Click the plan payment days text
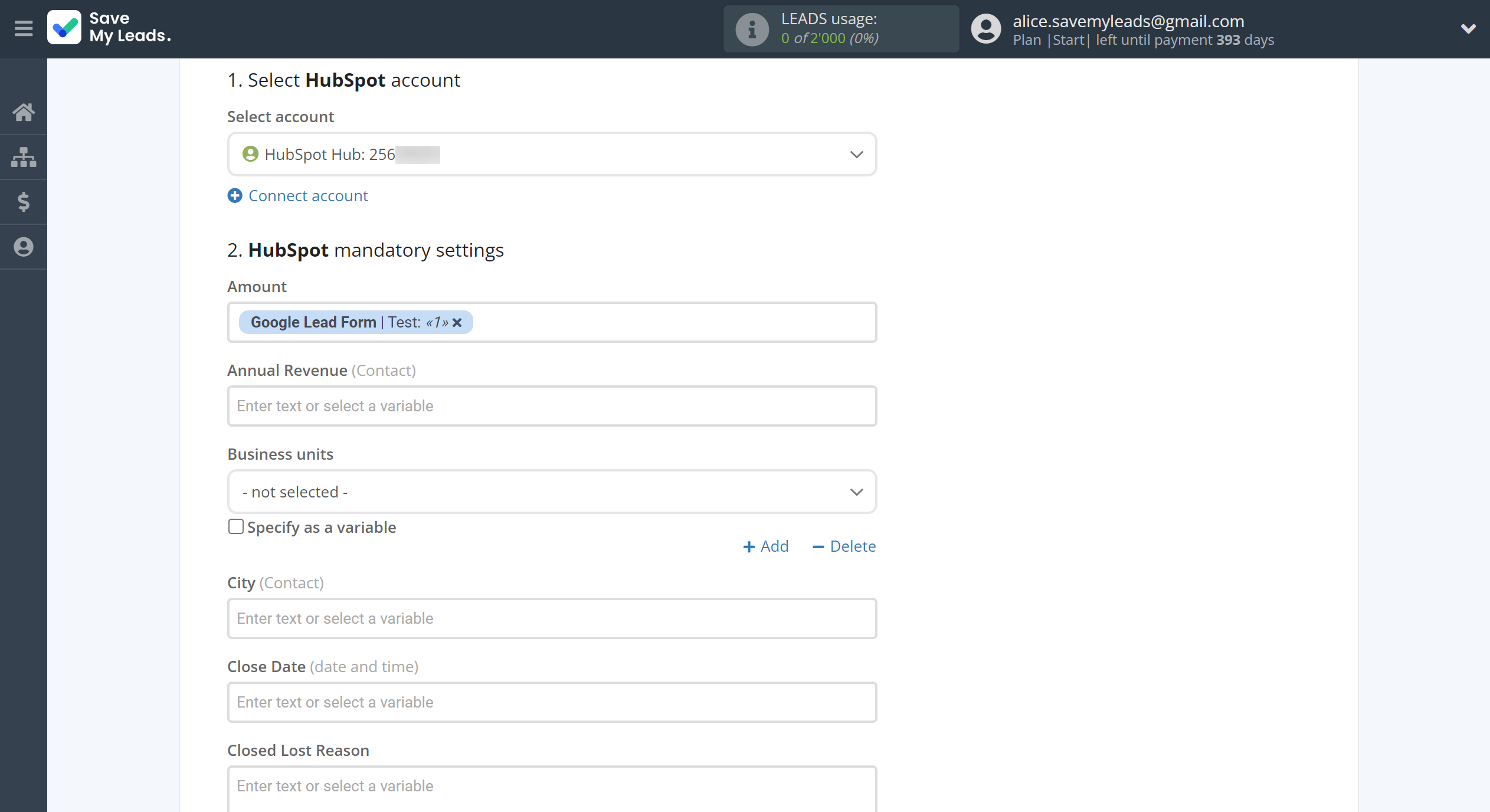 click(x=1143, y=40)
